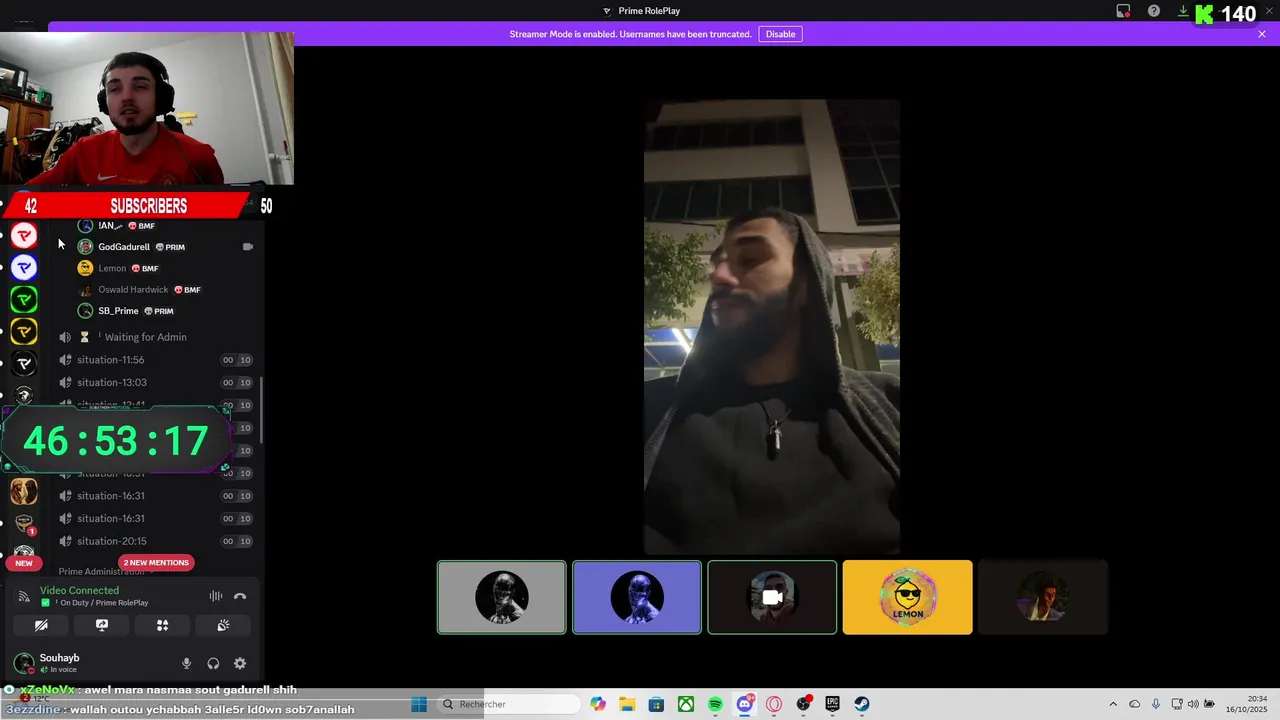Start an activity button
1280x720 pixels.
pyautogui.click(x=162, y=625)
